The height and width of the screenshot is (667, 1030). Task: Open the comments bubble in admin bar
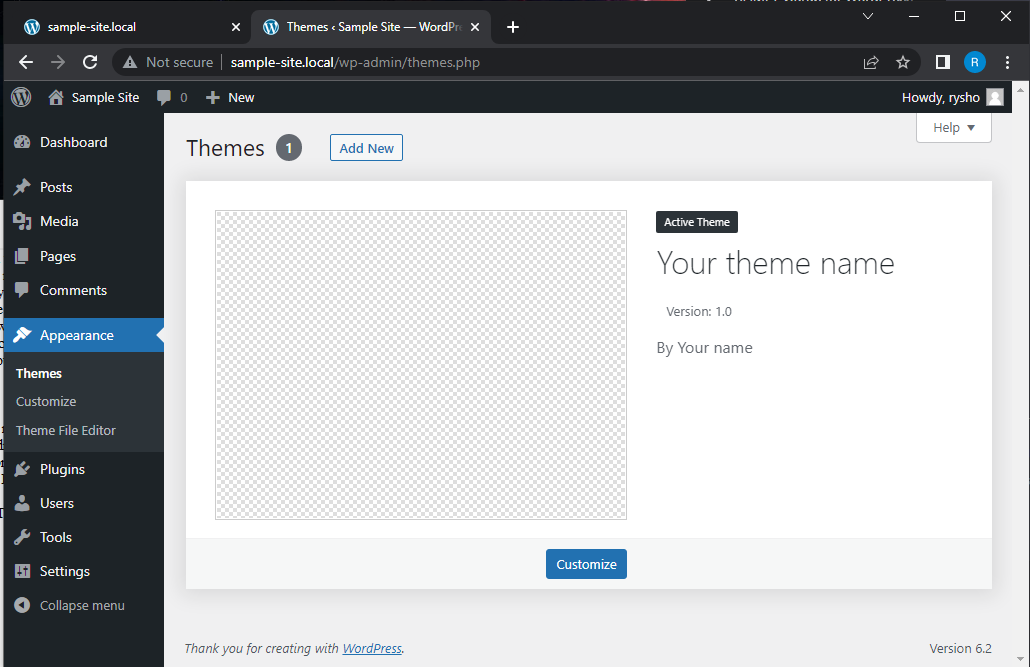tap(164, 97)
